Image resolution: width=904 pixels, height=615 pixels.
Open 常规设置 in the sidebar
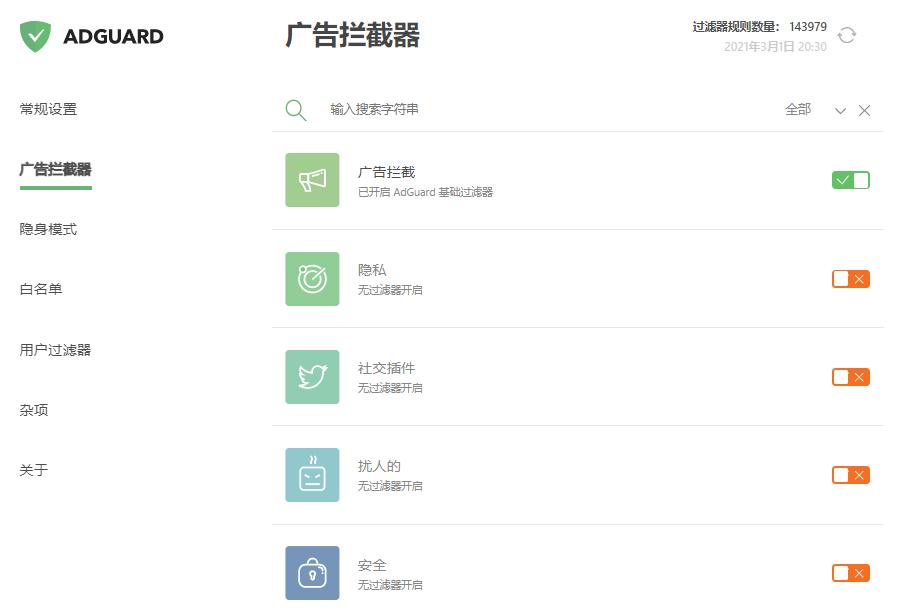(48, 109)
